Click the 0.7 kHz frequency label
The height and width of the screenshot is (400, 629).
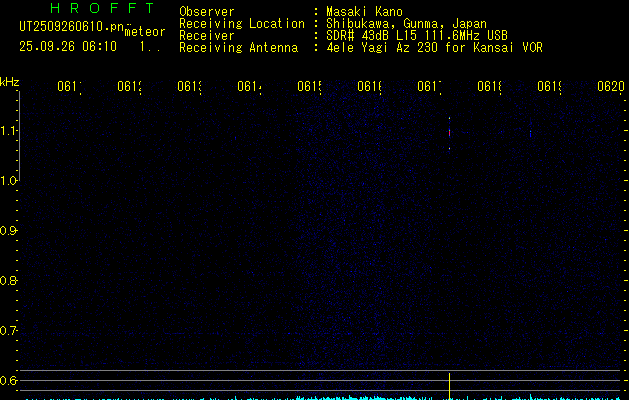pos(8,331)
